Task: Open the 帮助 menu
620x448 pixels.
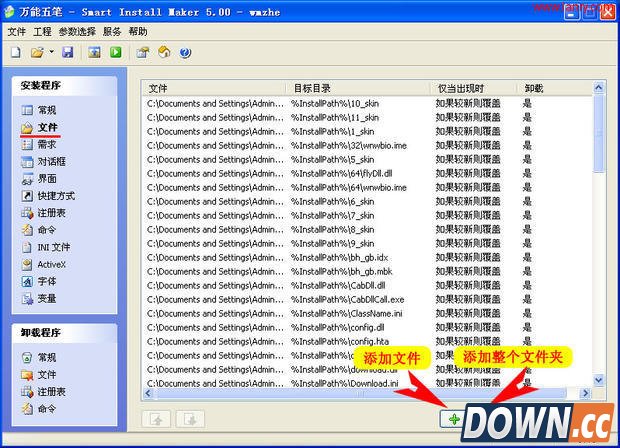Action: [138, 32]
